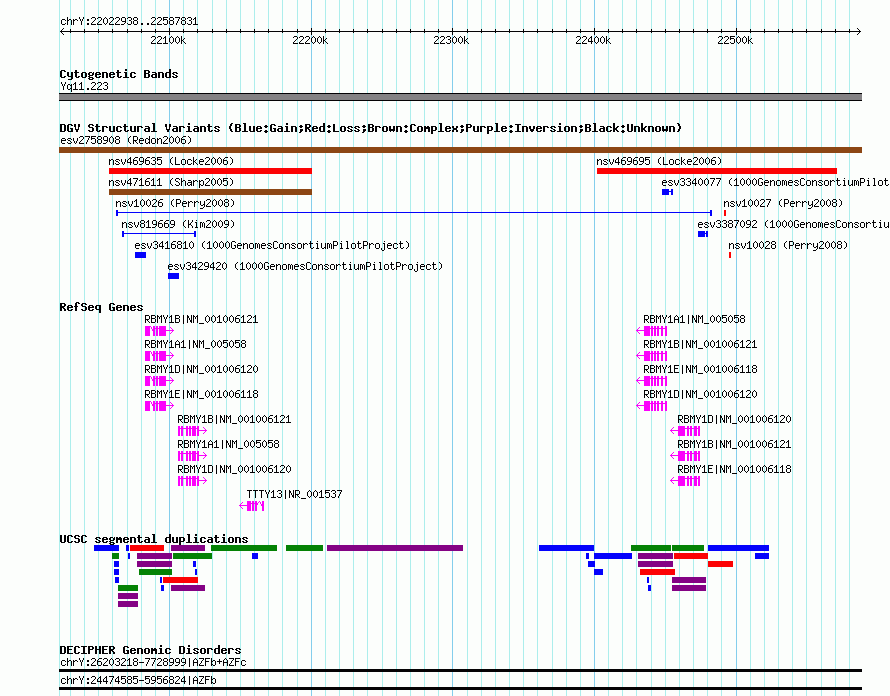Open the nsv819669 (Kim2009) variant label
890x696 pixels.
click(x=178, y=224)
